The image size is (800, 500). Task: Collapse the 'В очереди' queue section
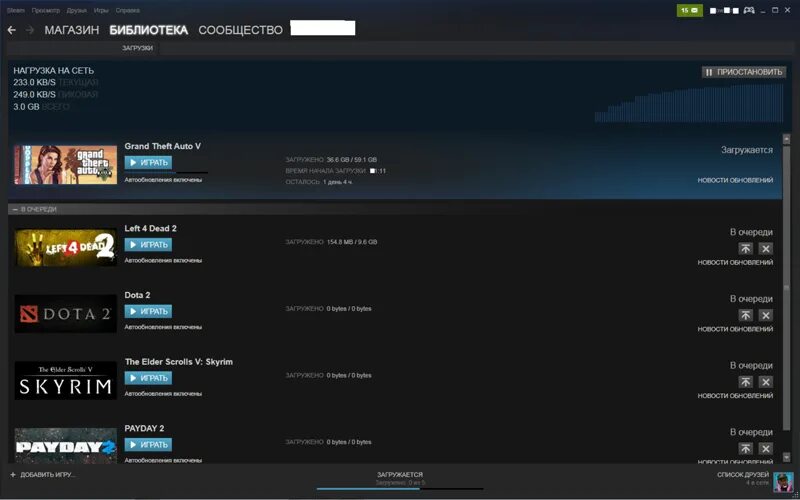point(15,209)
